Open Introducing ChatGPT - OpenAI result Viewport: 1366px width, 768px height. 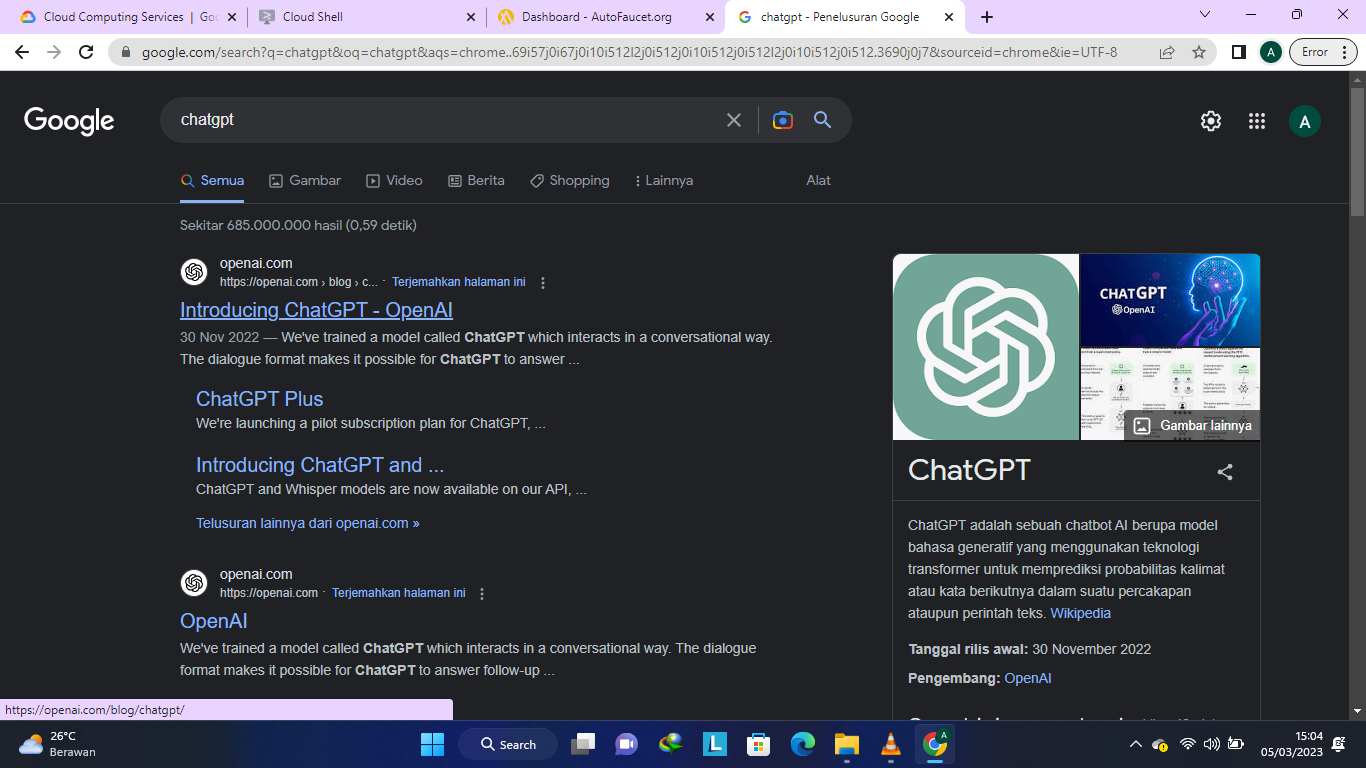316,310
